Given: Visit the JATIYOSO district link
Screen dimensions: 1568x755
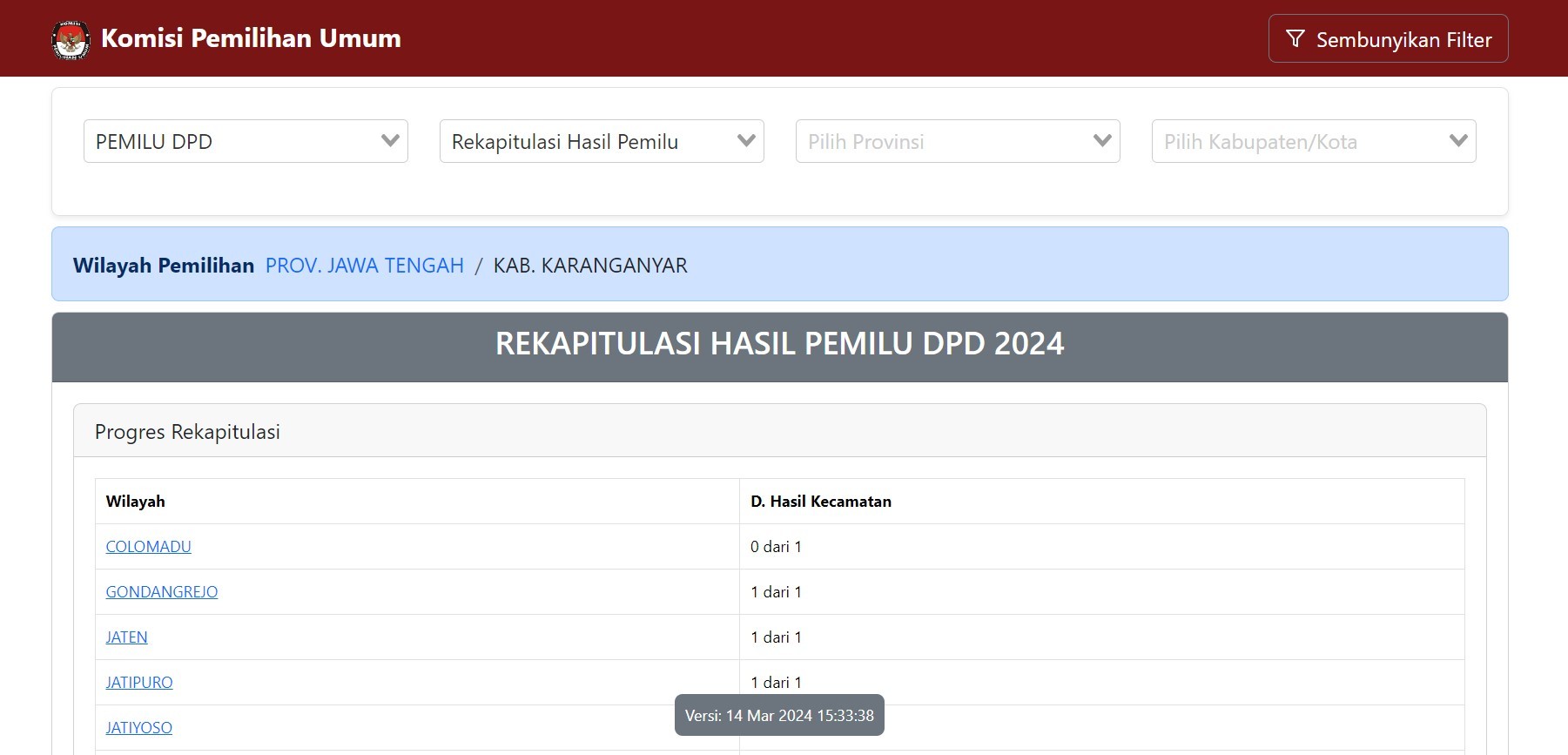Looking at the screenshot, I should [138, 728].
